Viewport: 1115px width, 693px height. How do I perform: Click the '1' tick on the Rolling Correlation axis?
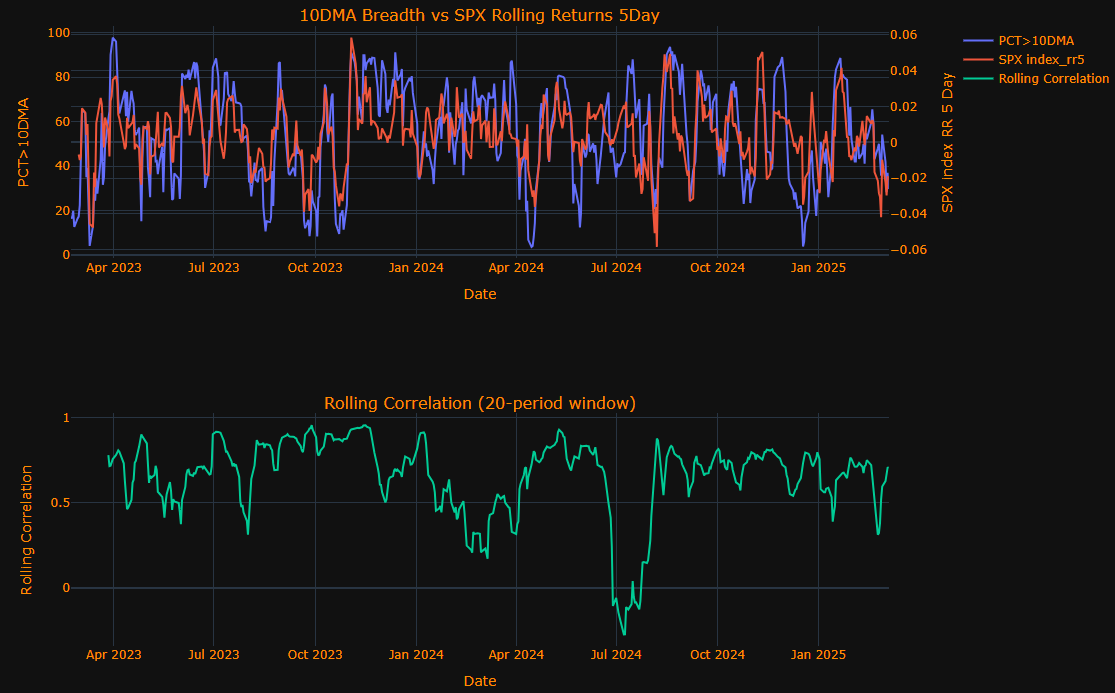click(x=67, y=418)
